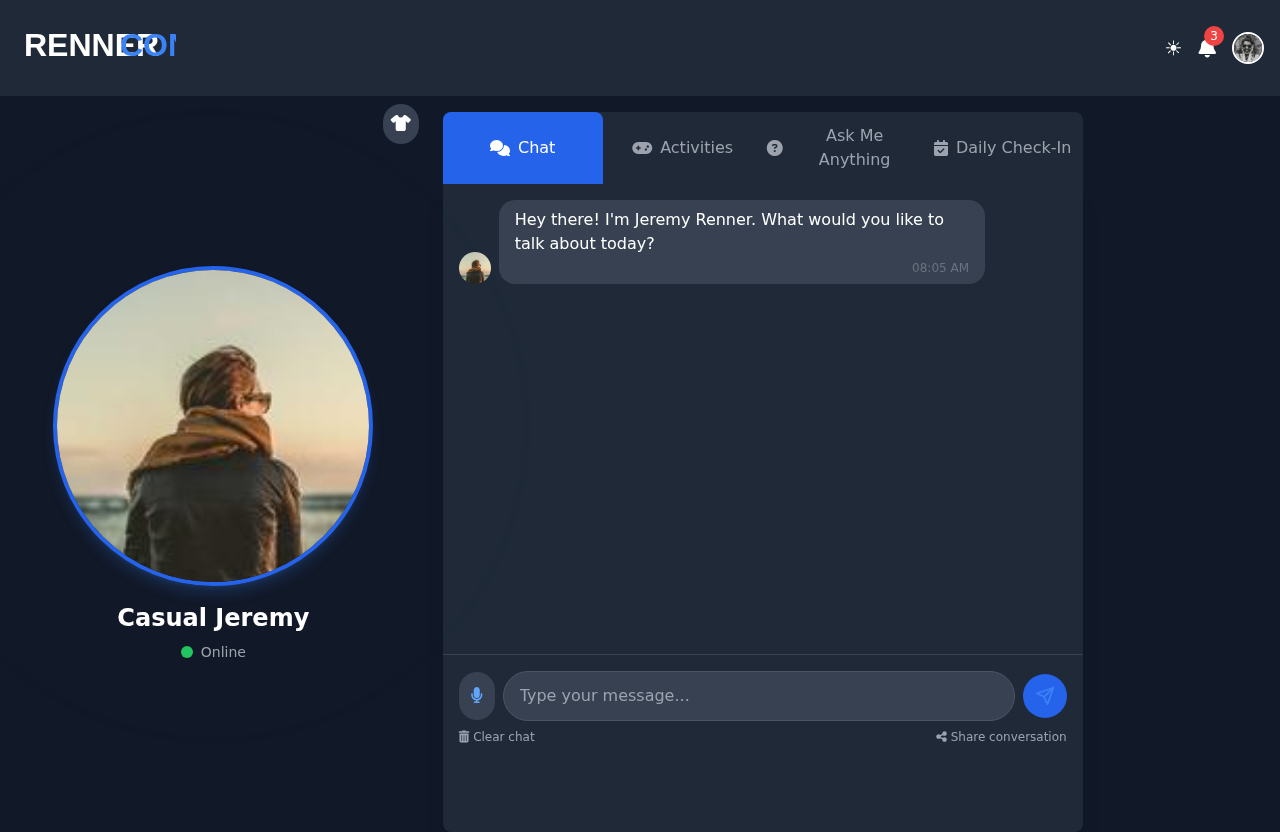Click the Casual Jeremy profile picture

click(213, 425)
